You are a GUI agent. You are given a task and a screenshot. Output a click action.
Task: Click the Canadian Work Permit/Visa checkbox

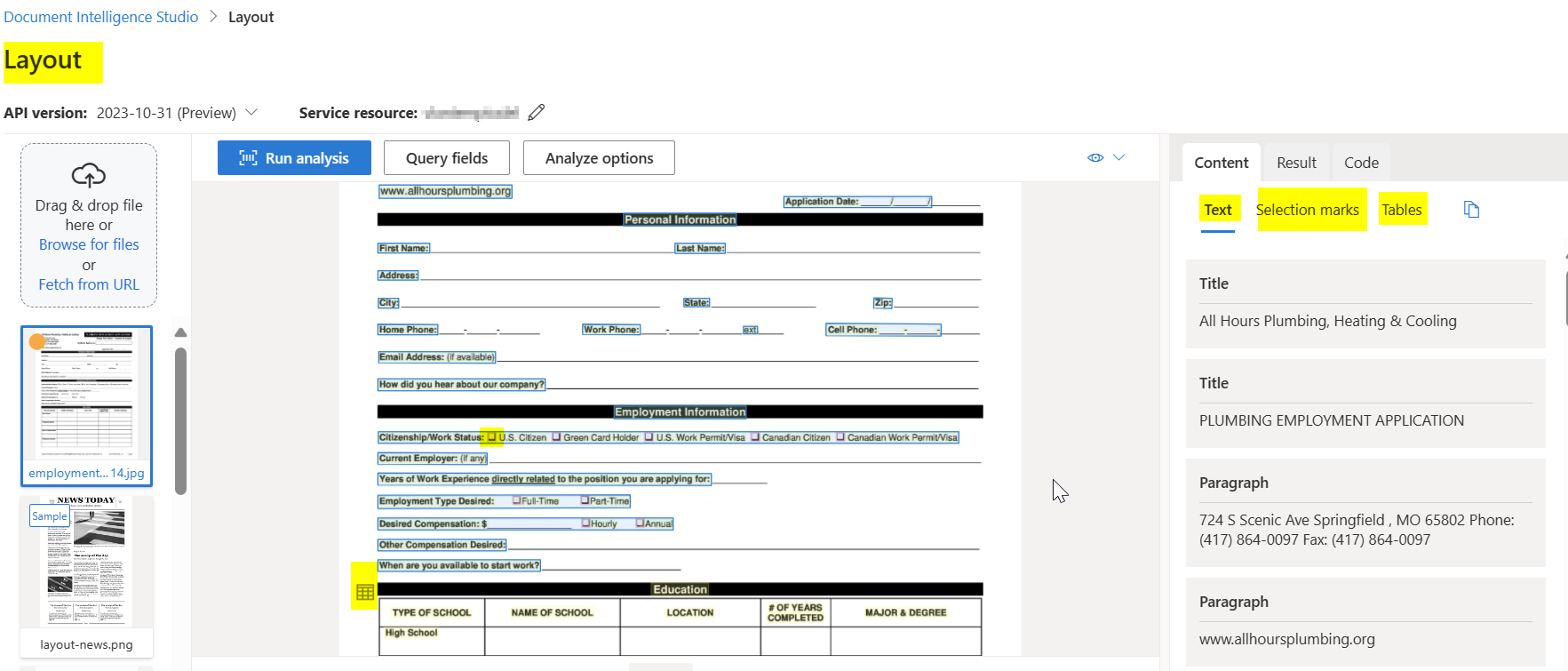pos(840,436)
